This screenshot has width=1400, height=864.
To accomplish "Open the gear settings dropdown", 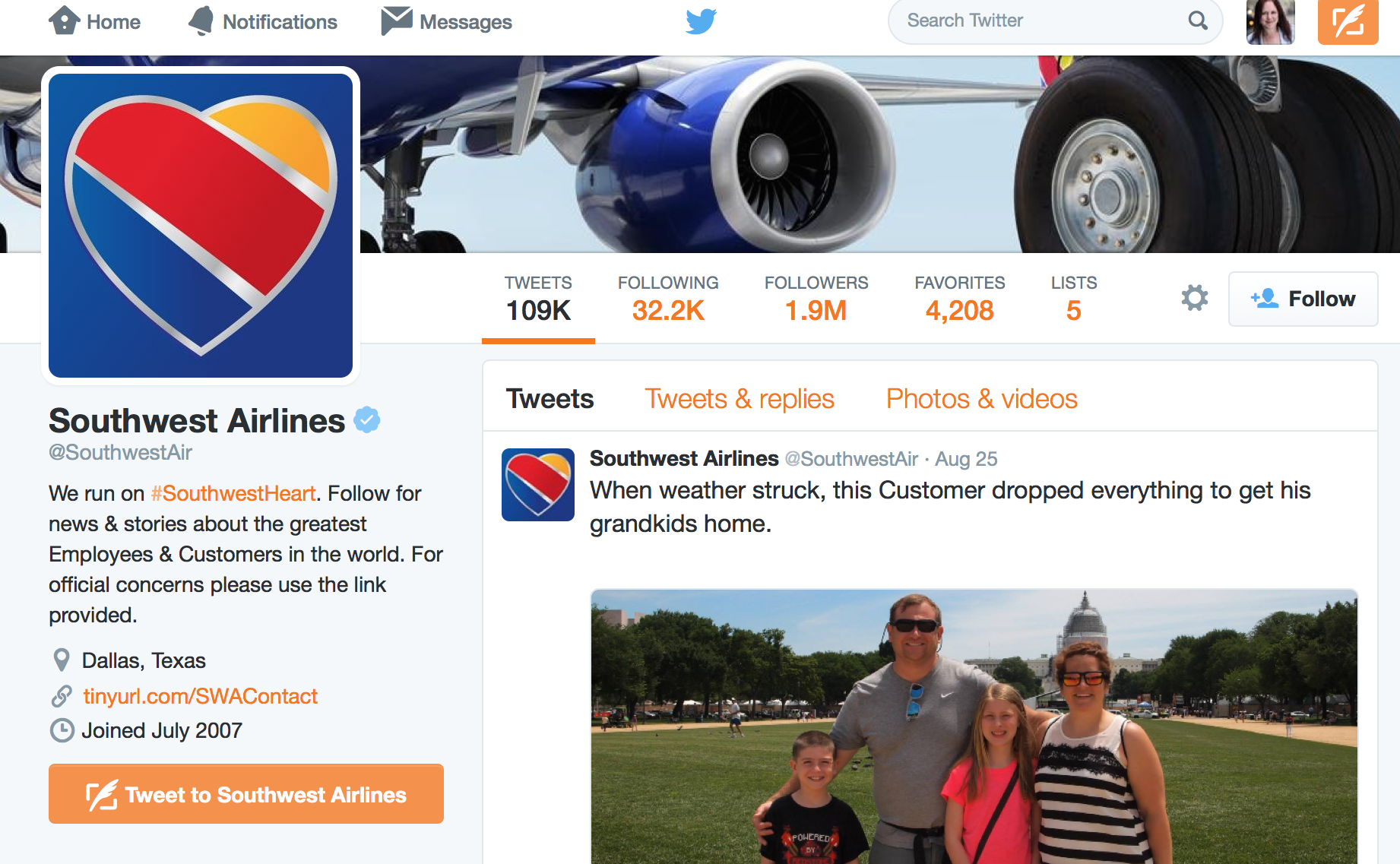I will pyautogui.click(x=1195, y=298).
